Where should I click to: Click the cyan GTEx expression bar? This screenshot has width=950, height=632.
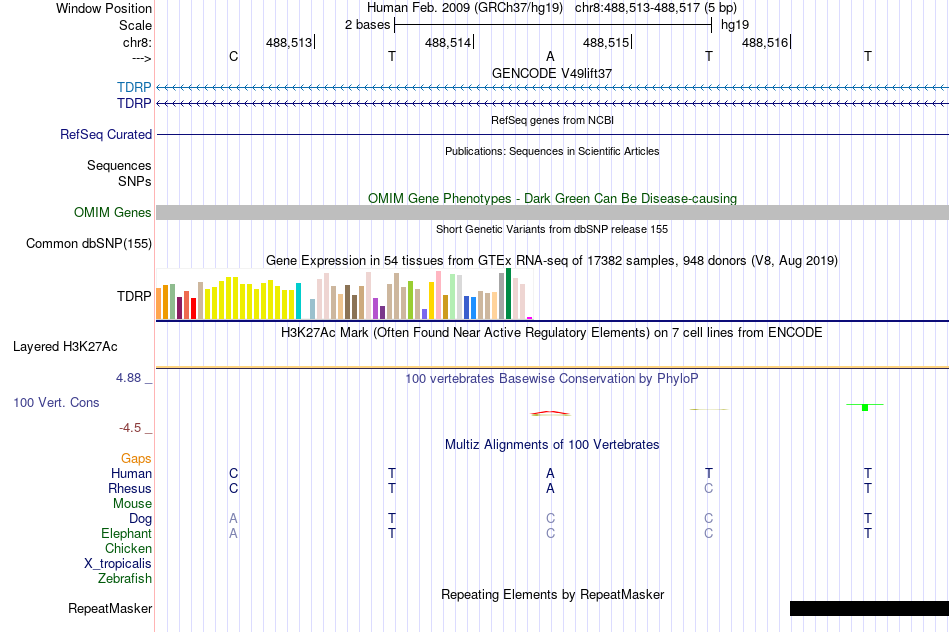[298, 301]
